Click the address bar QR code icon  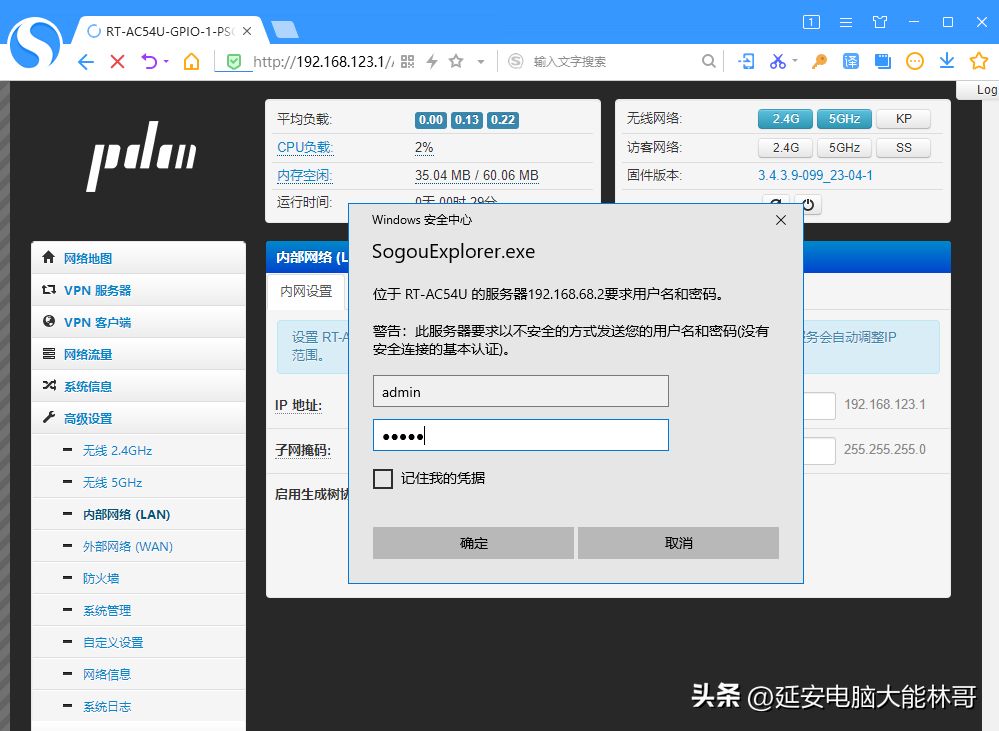[x=407, y=62]
